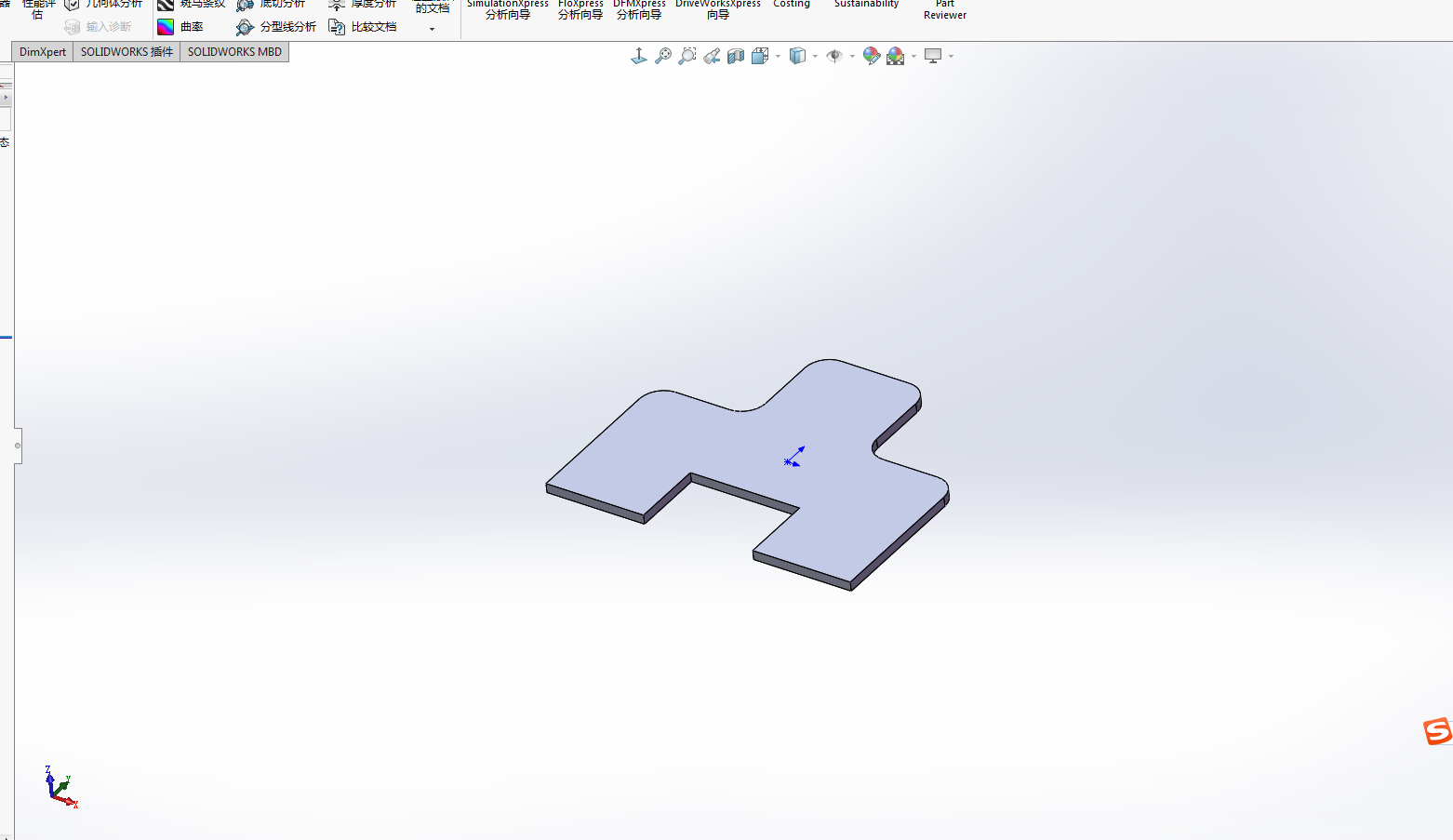Click the rainbow Curvature (曲率) icon
1453x840 pixels.
(166, 27)
